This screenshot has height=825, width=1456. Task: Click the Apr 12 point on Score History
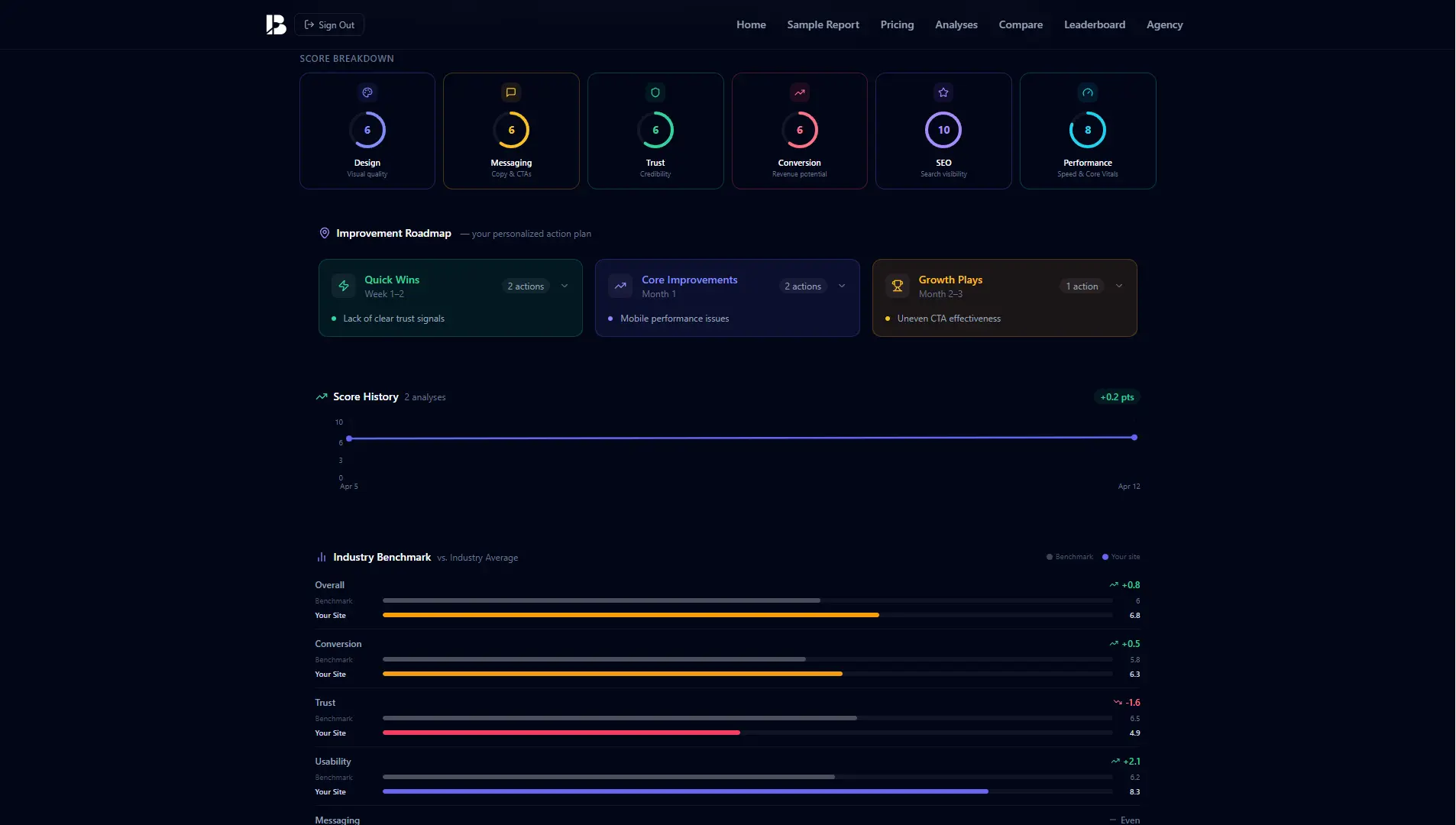[x=1134, y=438]
